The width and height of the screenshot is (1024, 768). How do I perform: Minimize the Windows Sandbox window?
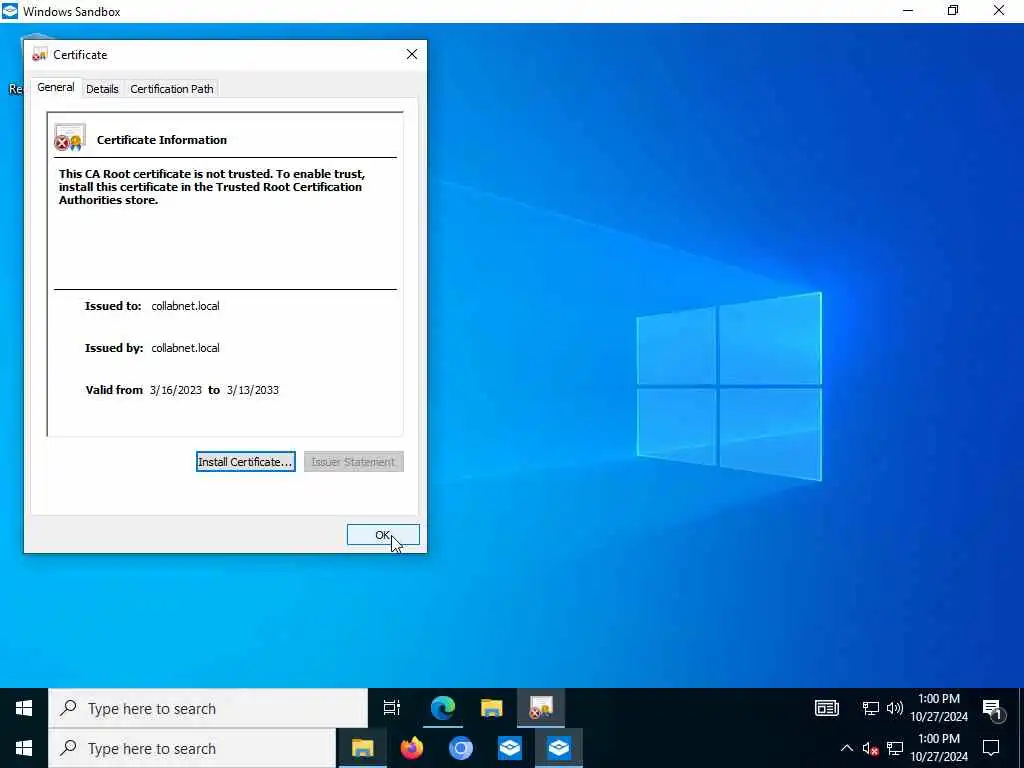click(x=908, y=11)
